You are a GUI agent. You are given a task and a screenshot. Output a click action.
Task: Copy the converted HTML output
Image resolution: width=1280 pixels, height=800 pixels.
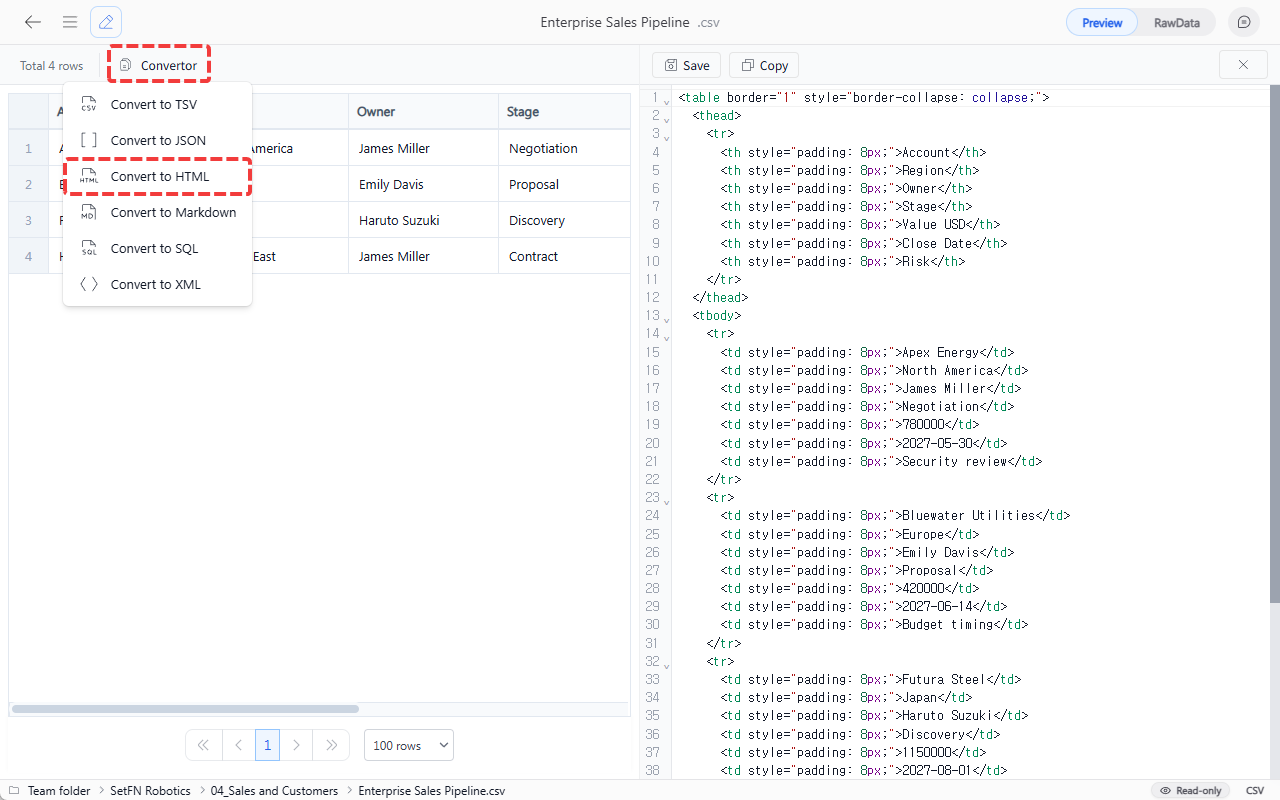(x=764, y=65)
